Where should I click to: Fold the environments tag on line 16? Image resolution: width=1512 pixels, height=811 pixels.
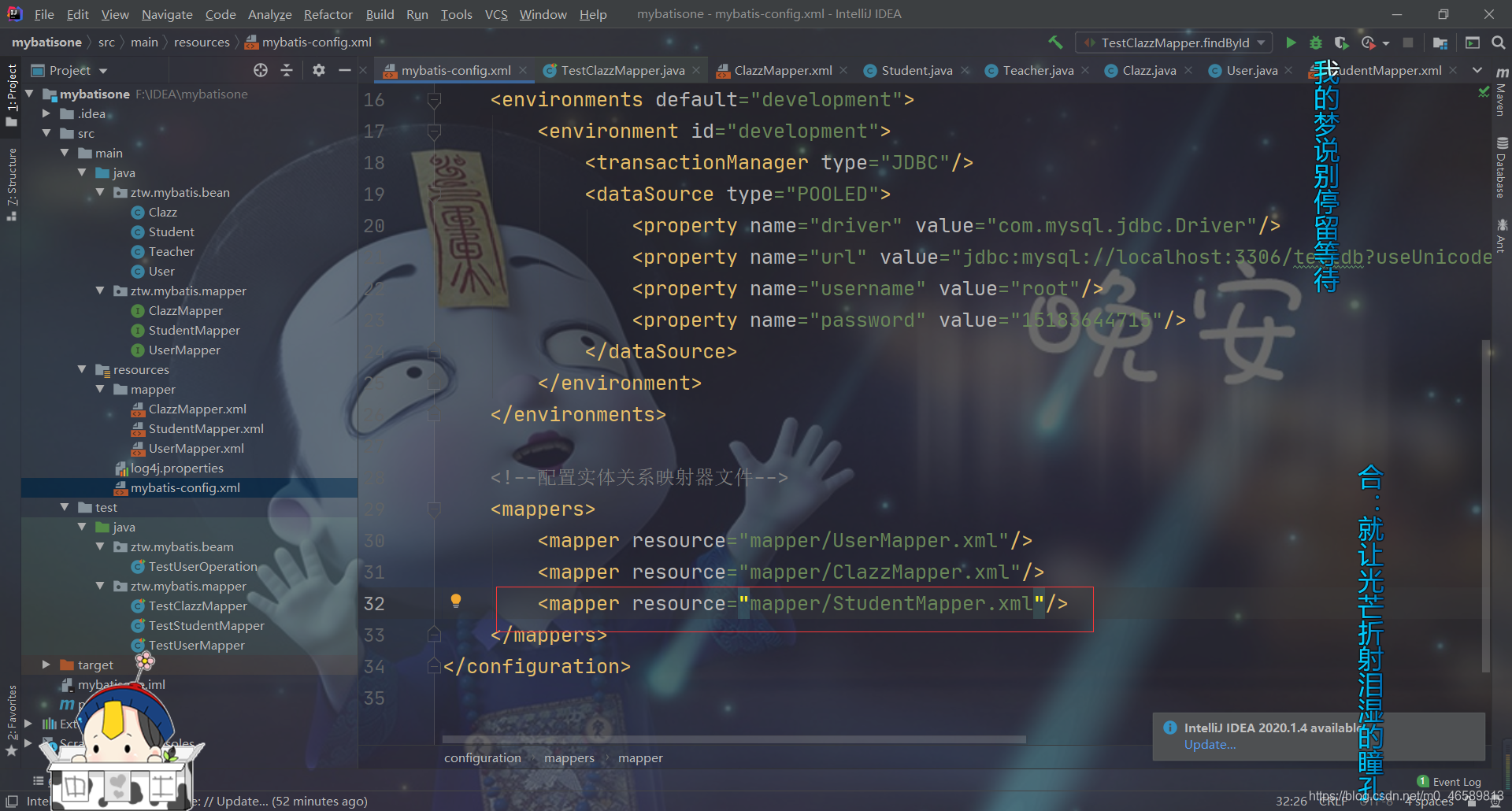tap(434, 100)
